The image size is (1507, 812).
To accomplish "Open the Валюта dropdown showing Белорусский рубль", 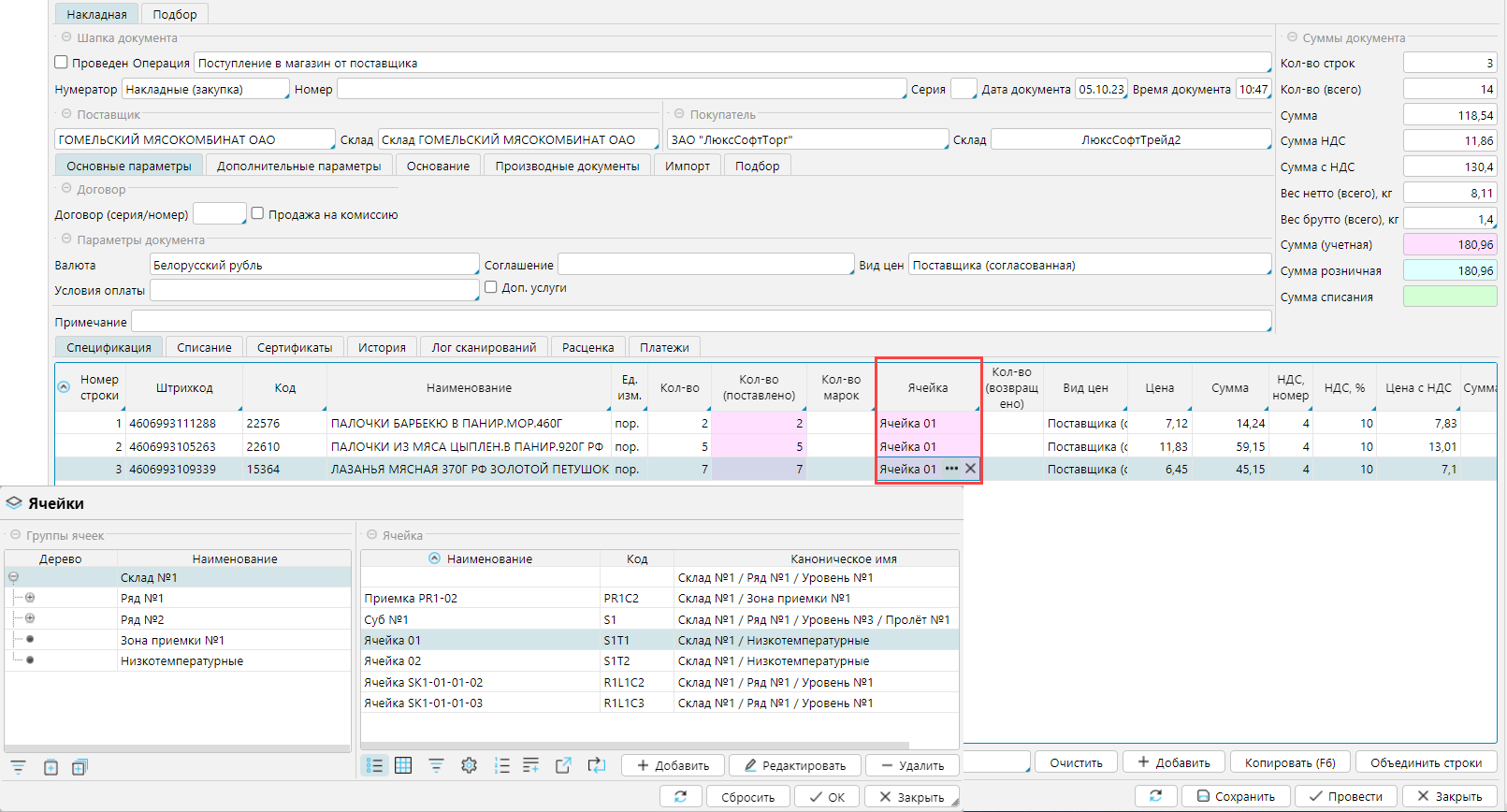I will tap(314, 265).
